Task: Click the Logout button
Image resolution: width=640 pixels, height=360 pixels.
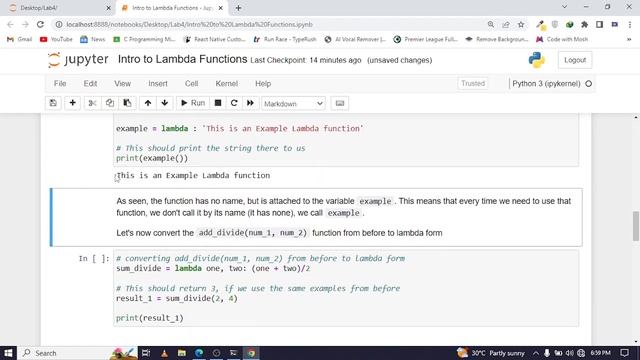Action: click(x=575, y=60)
